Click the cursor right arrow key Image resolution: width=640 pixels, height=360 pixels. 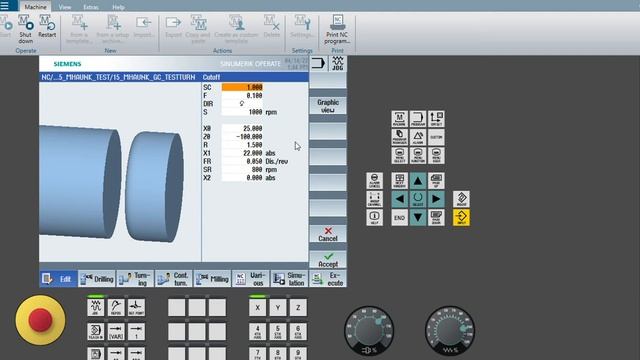point(436,199)
